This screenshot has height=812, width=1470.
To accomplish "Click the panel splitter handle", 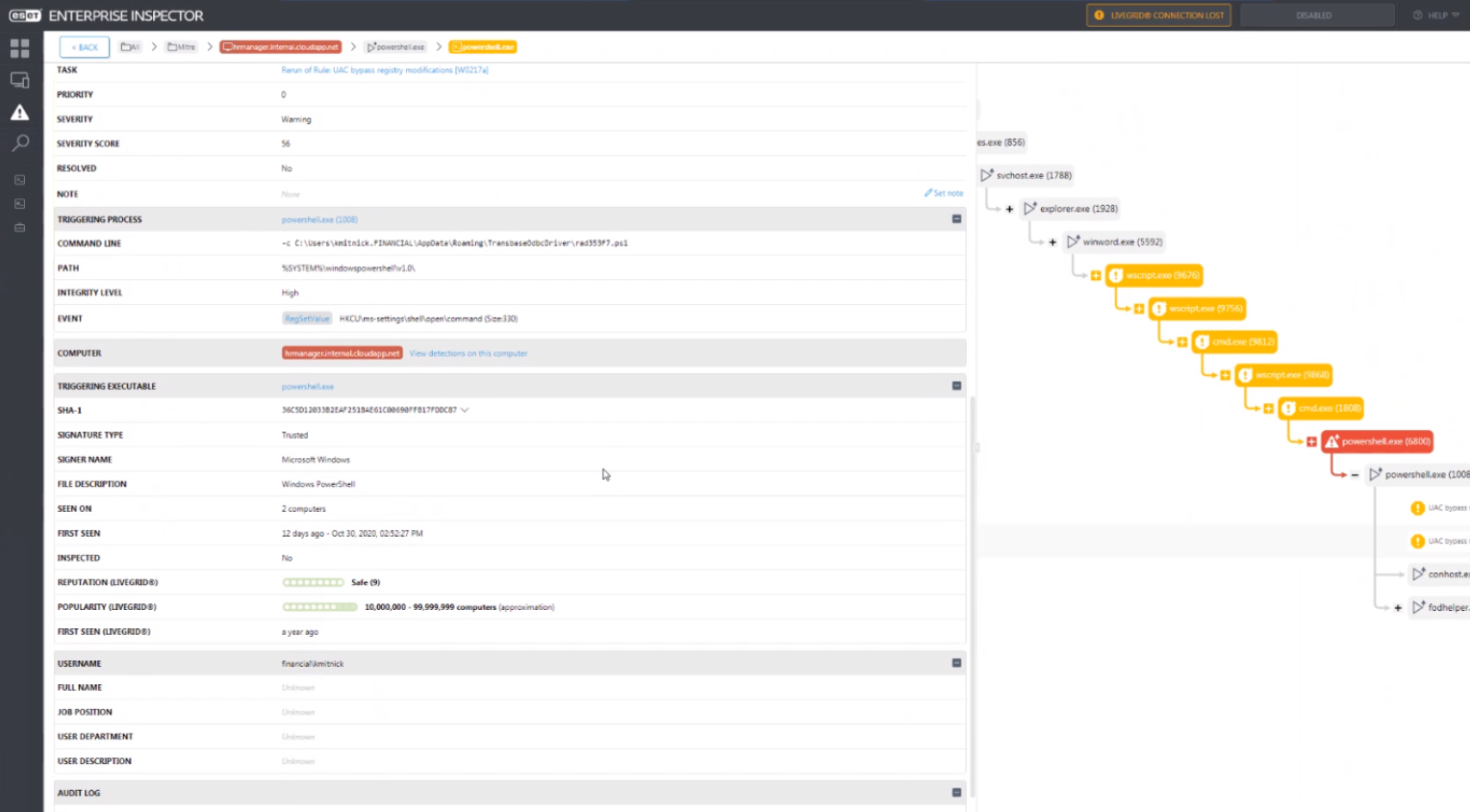I will 976,447.
